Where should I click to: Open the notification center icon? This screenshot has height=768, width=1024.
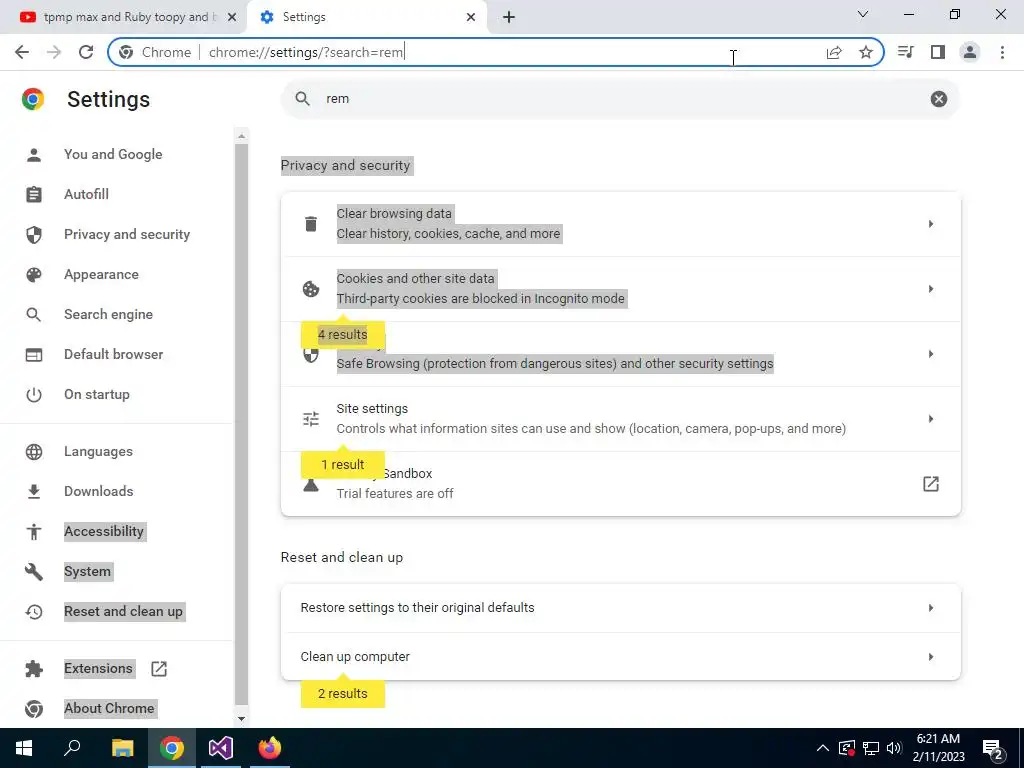pyautogui.click(x=993, y=750)
